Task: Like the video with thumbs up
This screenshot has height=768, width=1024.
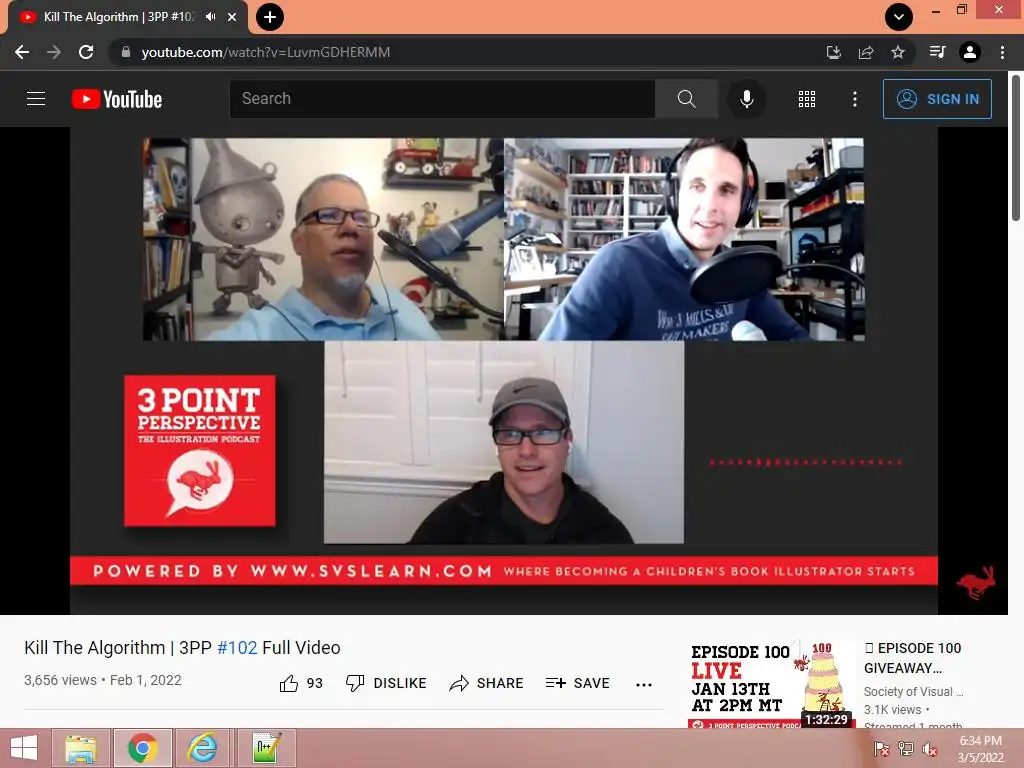Action: (301, 683)
